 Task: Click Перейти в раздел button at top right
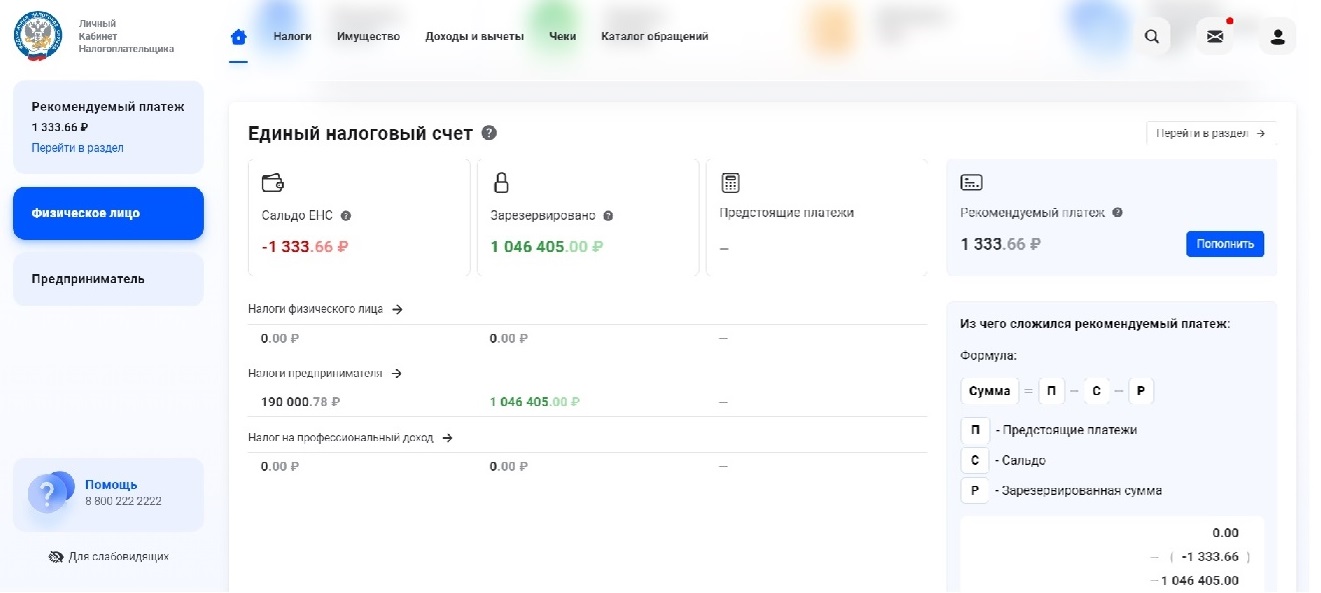pos(1210,133)
